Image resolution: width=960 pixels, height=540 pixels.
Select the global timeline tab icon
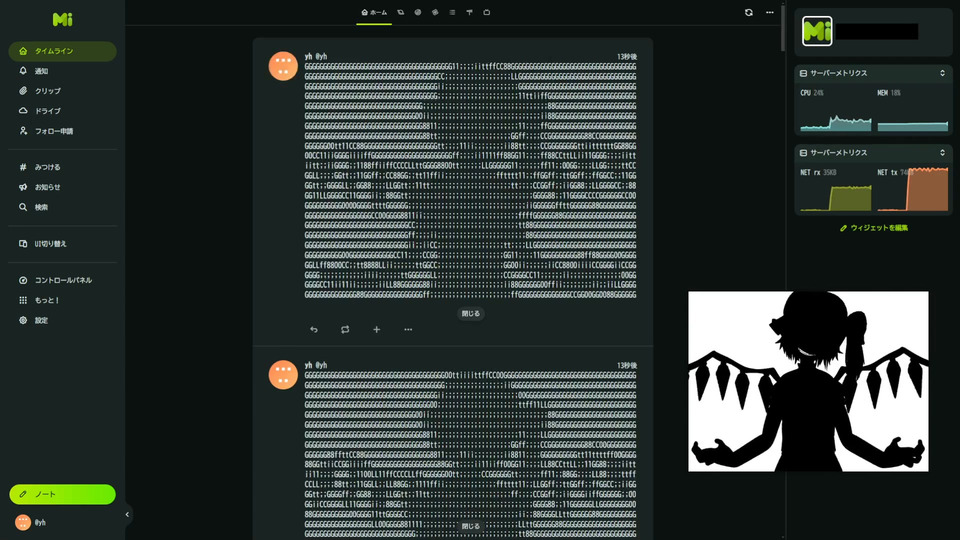point(435,12)
